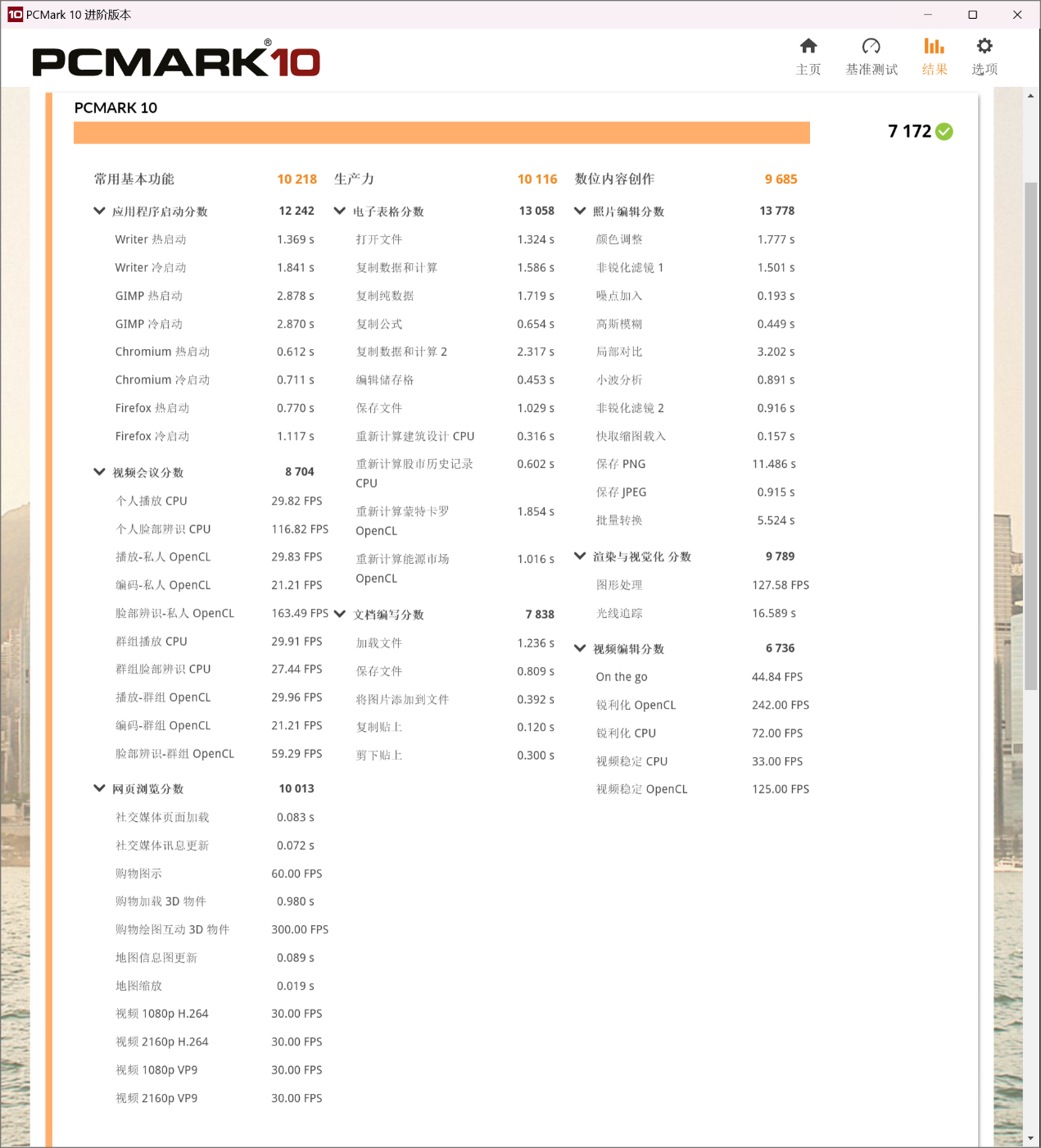1041x1148 pixels.
Task: Collapse the 视频编辑分数 section chevron
Action: pos(580,649)
